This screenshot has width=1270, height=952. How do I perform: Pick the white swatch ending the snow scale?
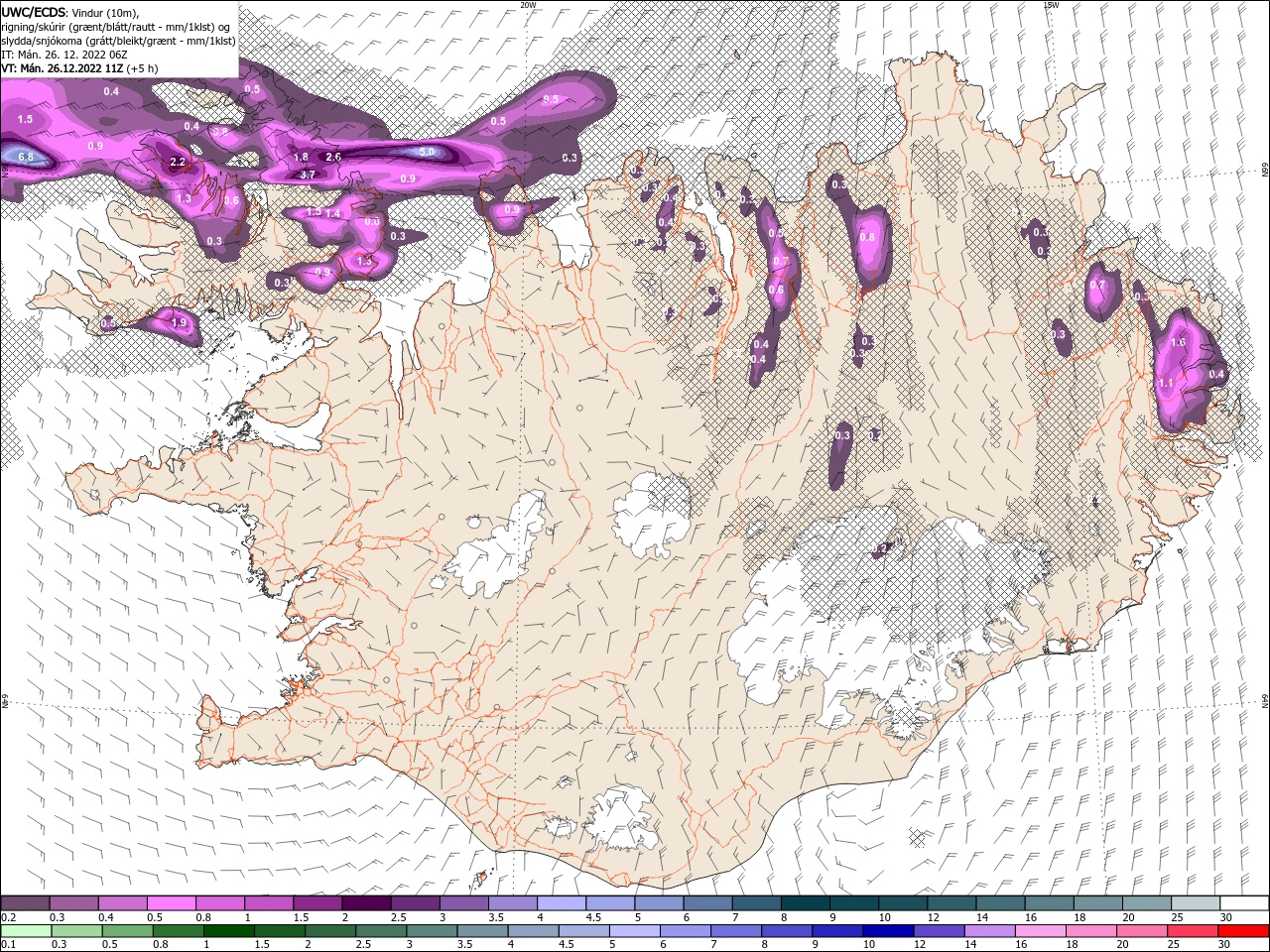coord(1244,903)
